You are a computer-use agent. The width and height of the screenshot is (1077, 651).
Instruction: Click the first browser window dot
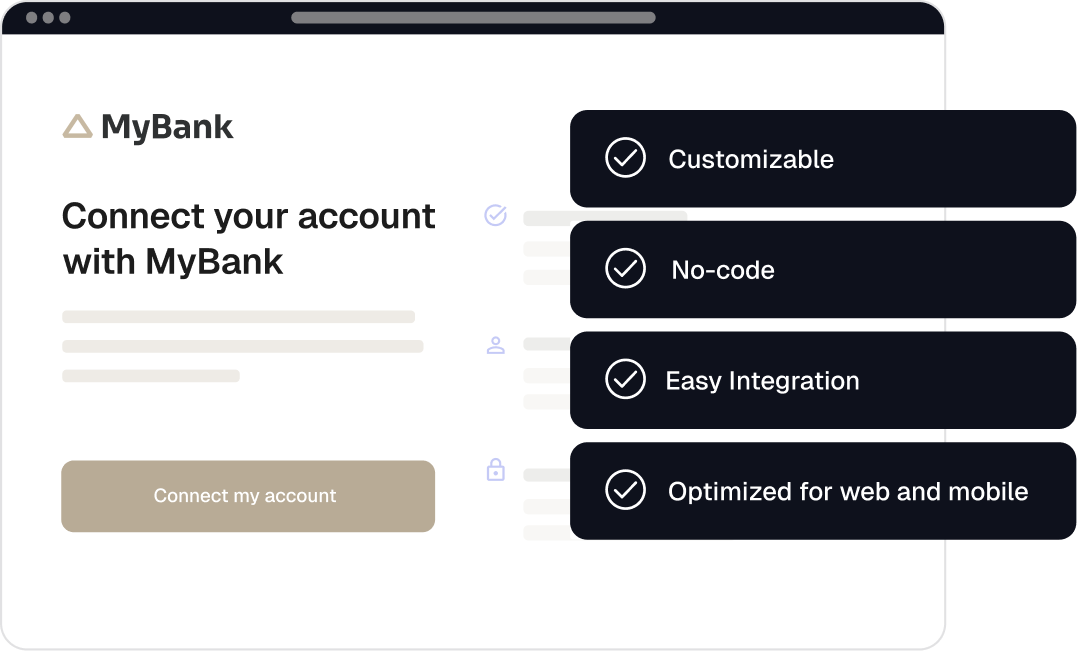32,18
